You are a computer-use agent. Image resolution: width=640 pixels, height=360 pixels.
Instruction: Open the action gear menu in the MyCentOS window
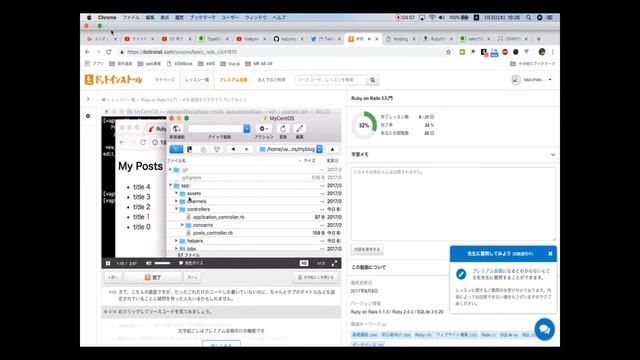[263, 129]
